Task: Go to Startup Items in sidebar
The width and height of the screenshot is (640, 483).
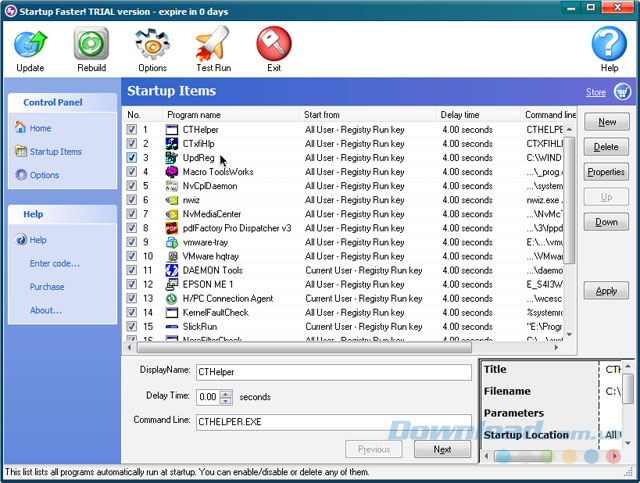Action: click(55, 152)
